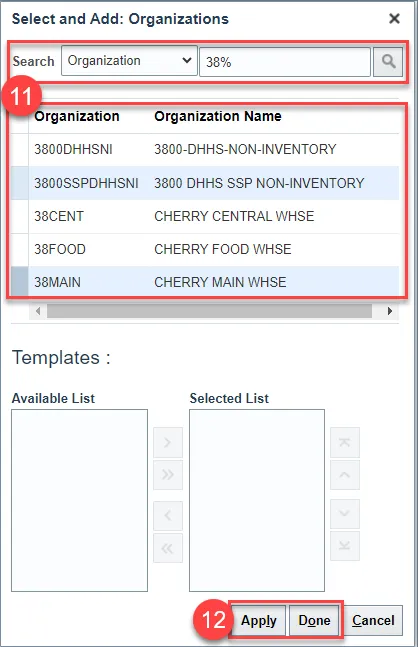Viewport: 418px width, 647px height.
Task: Click the move all right double-arrow
Action: pyautogui.click(x=168, y=475)
